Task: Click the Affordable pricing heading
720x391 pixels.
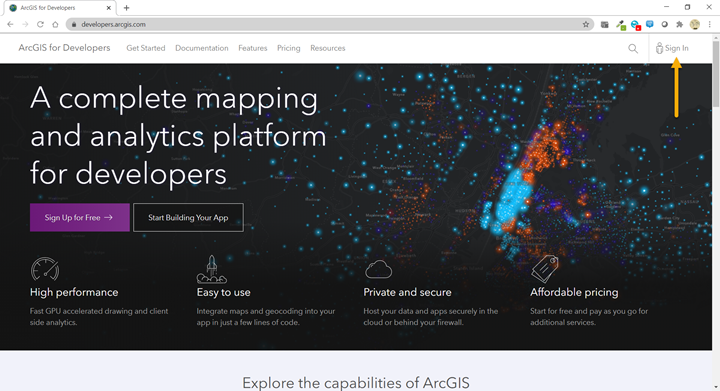Action: [574, 292]
